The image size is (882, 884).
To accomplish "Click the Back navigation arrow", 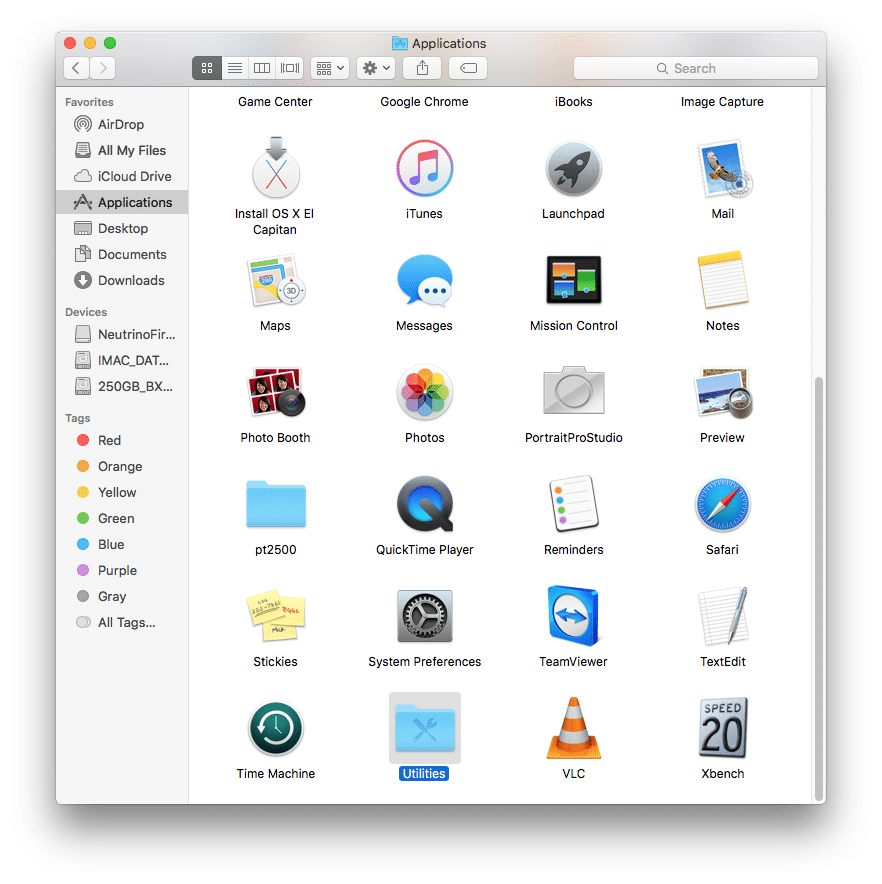I will (x=77, y=68).
